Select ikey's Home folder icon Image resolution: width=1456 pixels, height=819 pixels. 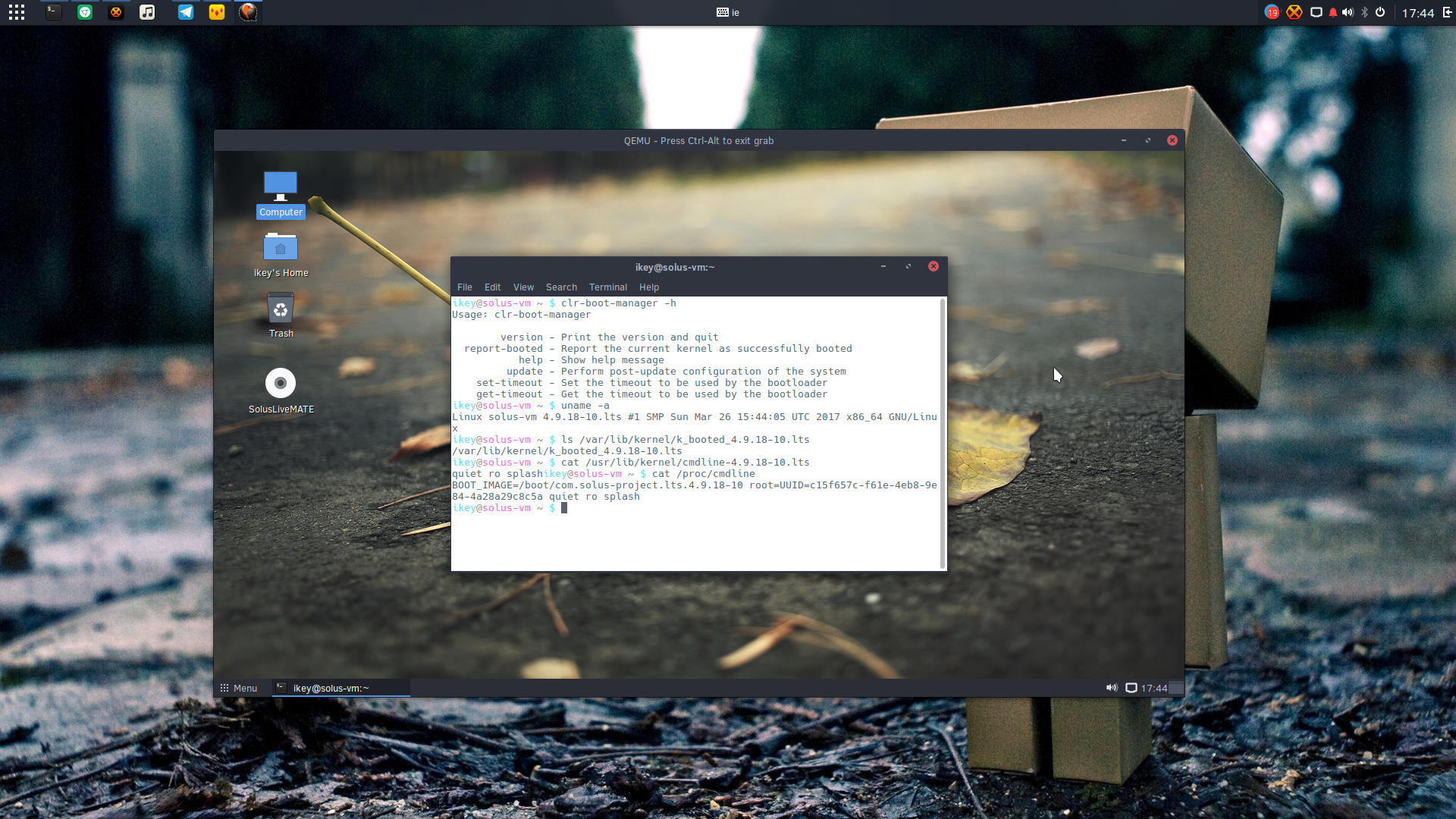point(281,256)
